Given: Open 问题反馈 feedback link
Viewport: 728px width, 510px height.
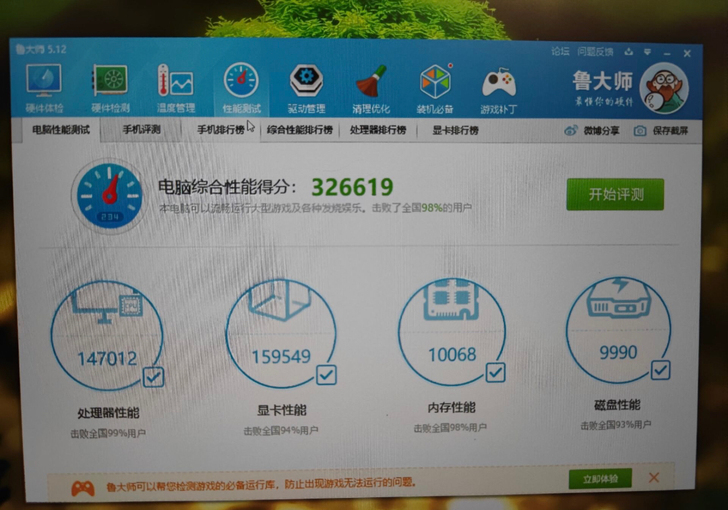Looking at the screenshot, I should tap(595, 52).
